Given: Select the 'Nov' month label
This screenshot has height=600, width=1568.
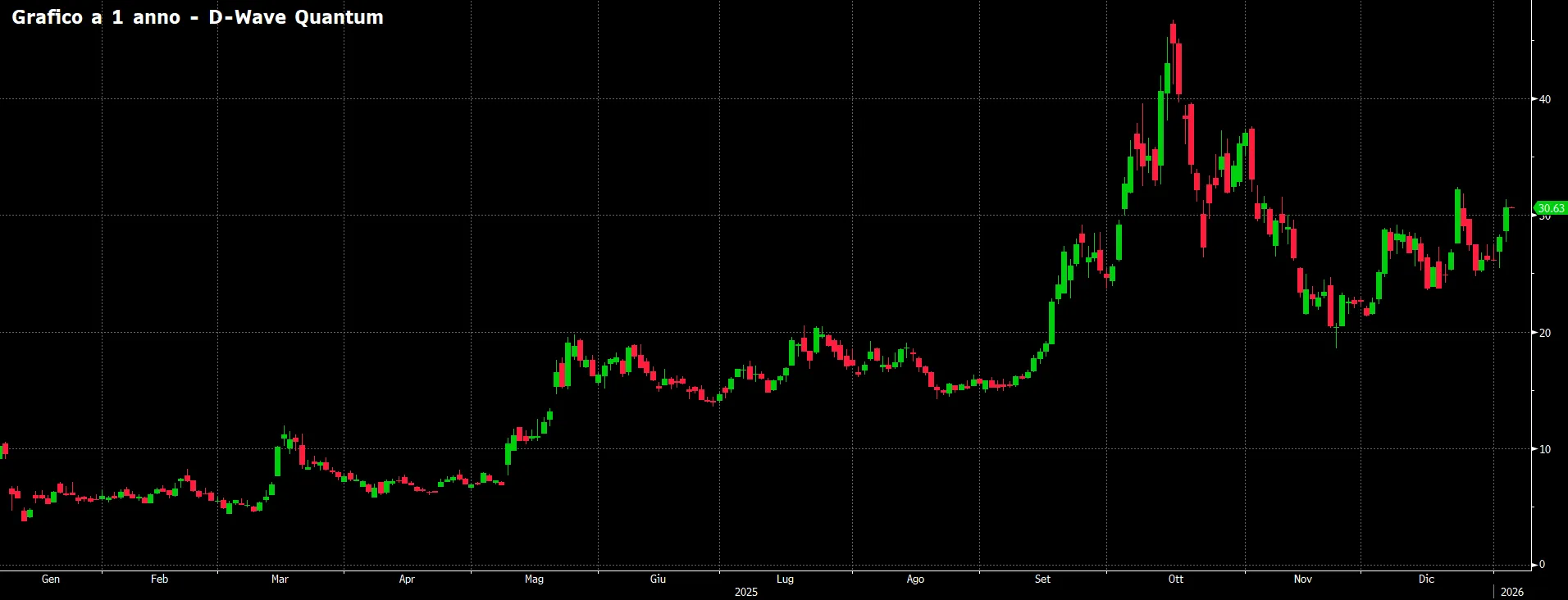Looking at the screenshot, I should [x=1303, y=579].
